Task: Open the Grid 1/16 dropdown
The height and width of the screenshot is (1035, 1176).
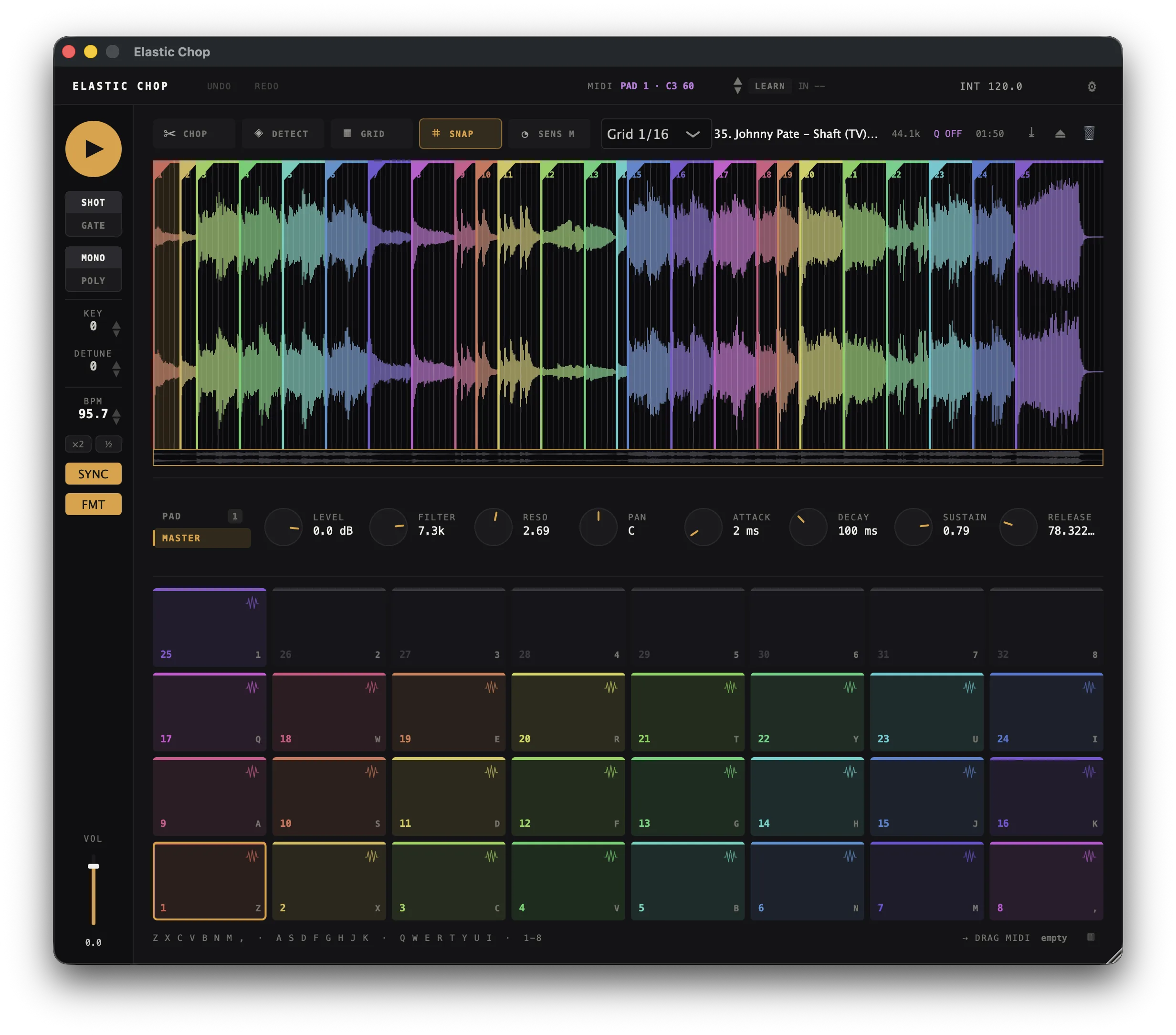Action: tap(656, 134)
